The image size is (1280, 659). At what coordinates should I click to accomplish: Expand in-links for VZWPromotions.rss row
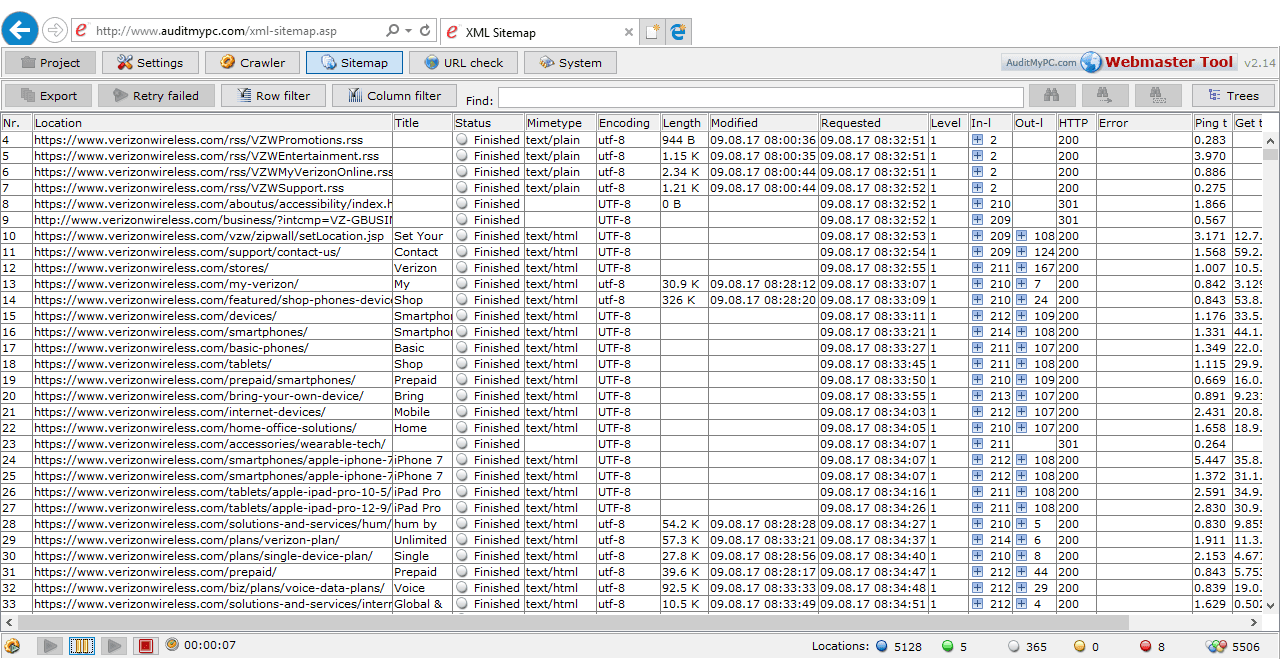977,140
